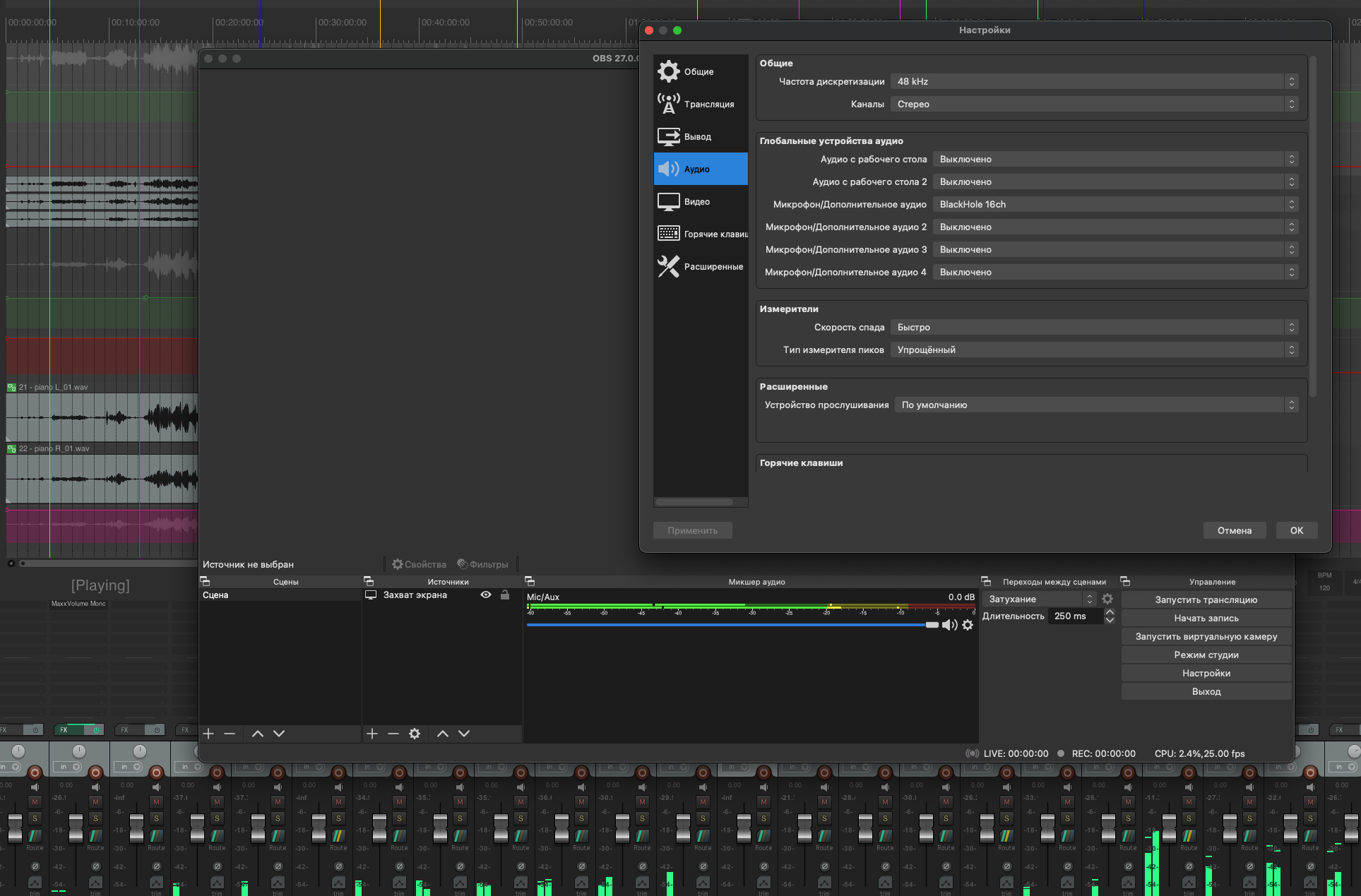Remove source with minus icon
The width and height of the screenshot is (1361, 896).
[x=393, y=734]
